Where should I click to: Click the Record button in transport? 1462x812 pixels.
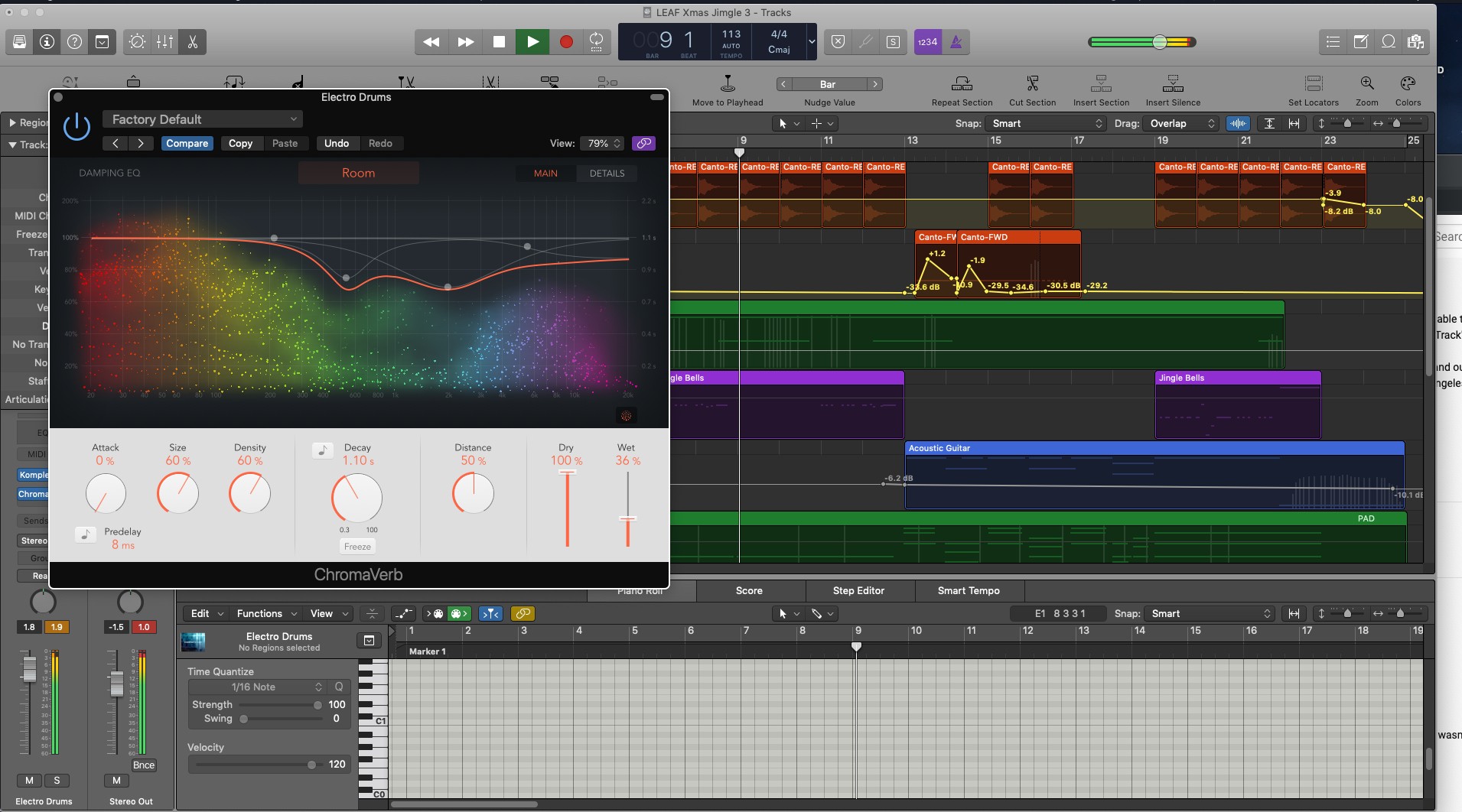pyautogui.click(x=566, y=42)
